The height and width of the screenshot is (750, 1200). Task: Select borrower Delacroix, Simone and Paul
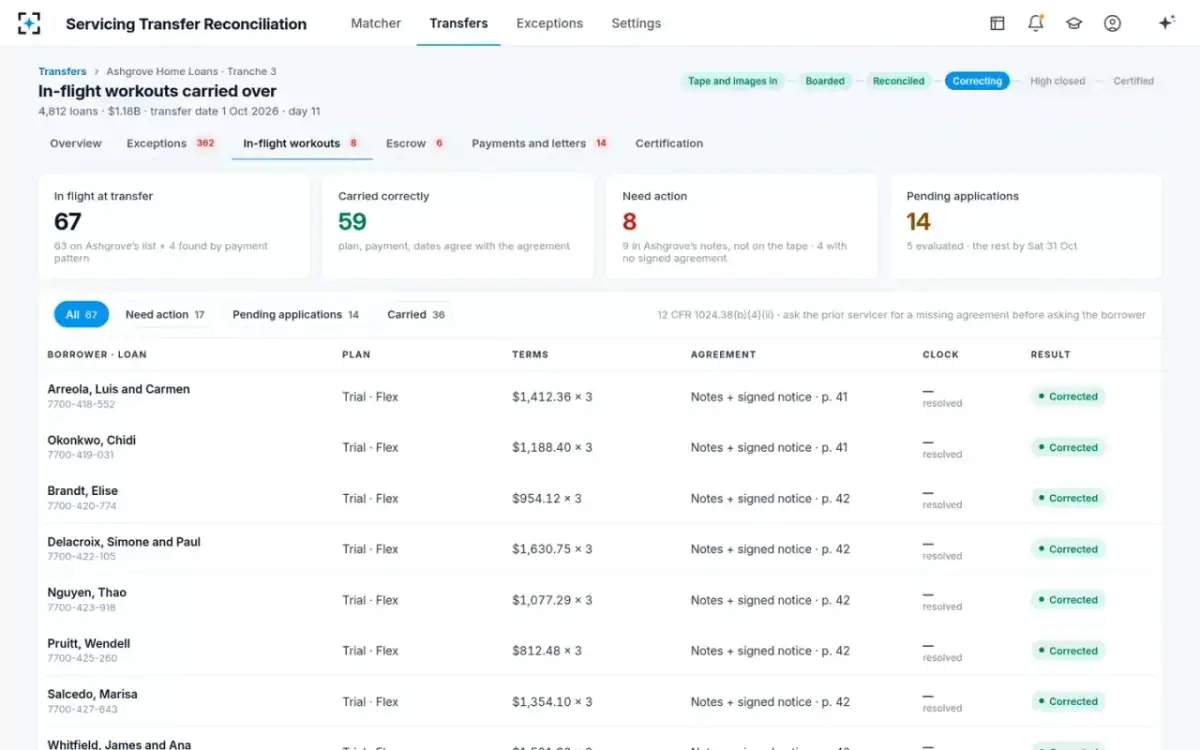pos(124,542)
